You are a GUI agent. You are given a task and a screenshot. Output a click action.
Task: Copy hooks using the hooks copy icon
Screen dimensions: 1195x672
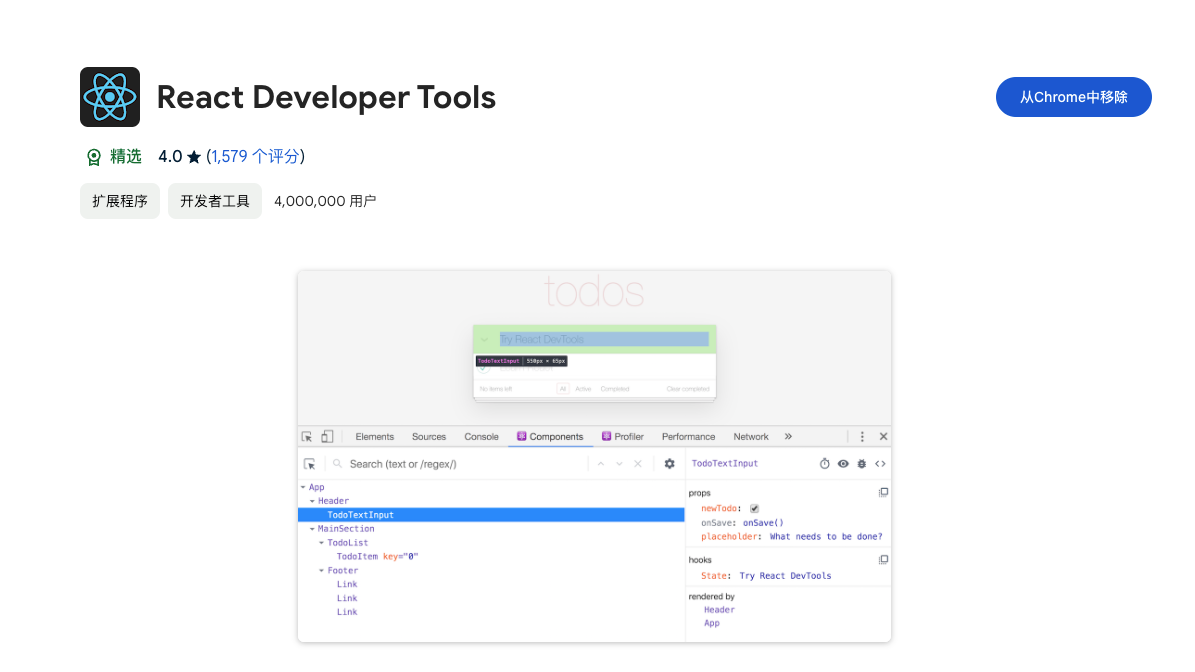click(882, 560)
